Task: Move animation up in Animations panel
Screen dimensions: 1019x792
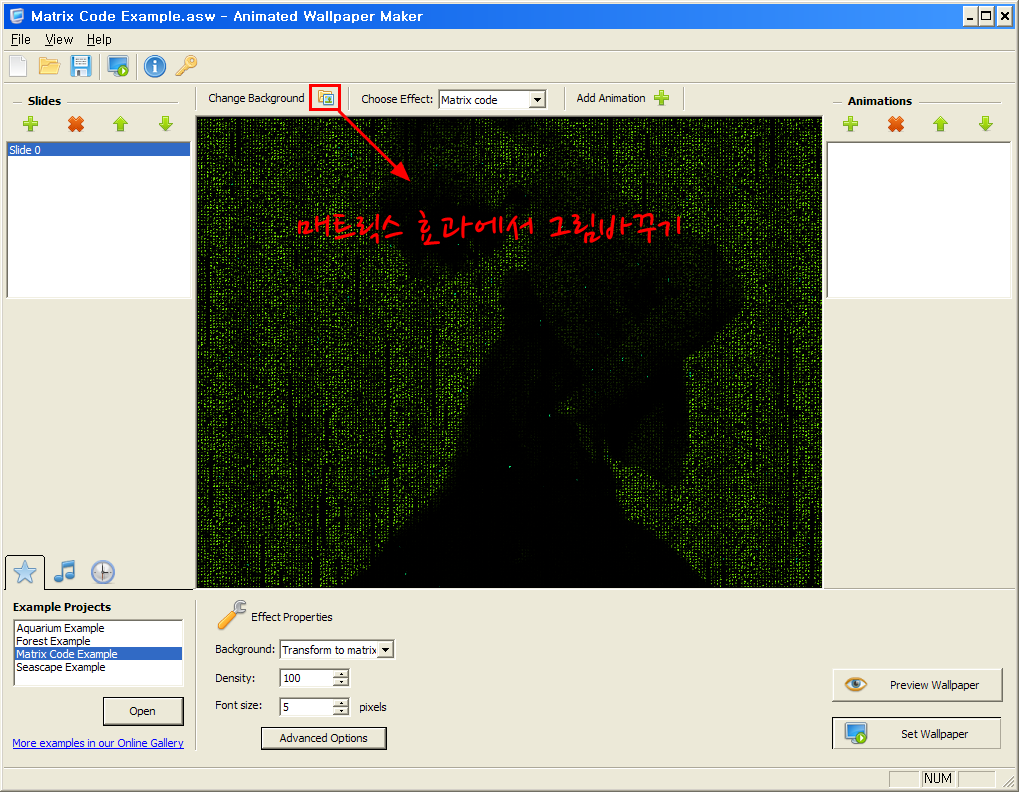Action: (x=941, y=123)
